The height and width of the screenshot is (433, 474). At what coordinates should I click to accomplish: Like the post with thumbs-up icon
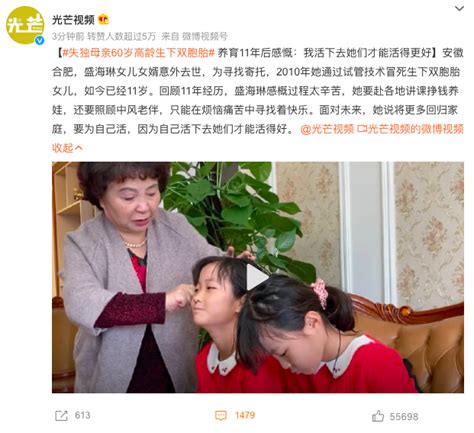pyautogui.click(x=378, y=416)
